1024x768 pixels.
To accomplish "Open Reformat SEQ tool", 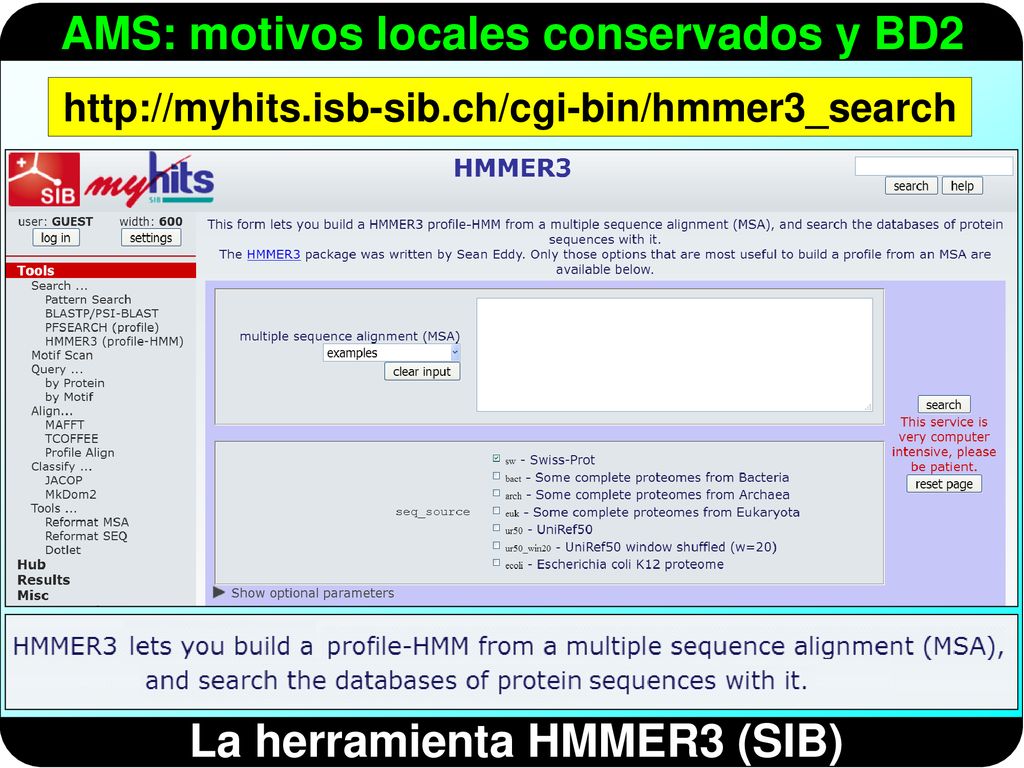I will (86, 536).
